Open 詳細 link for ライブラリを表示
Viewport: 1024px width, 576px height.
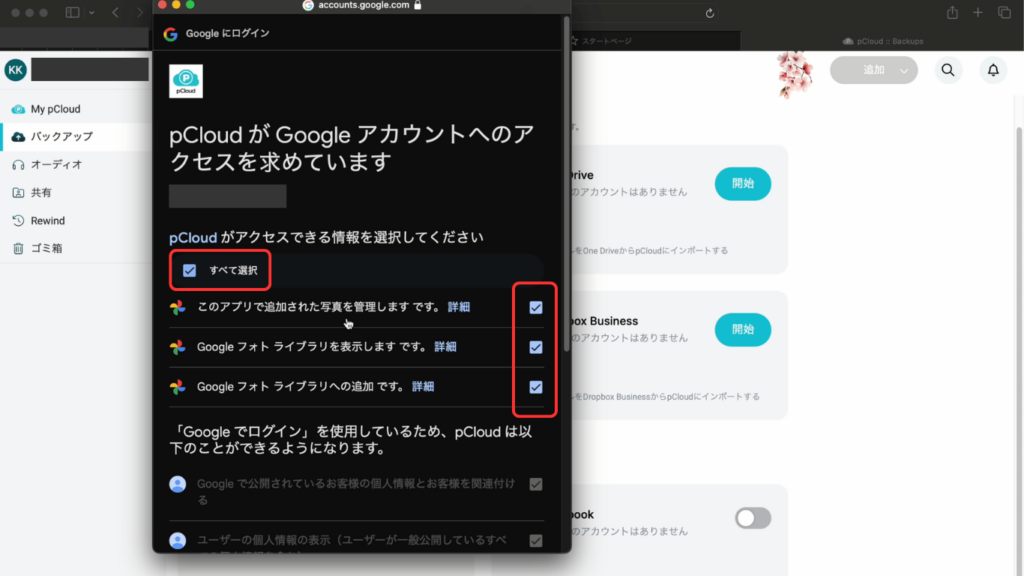click(x=445, y=347)
